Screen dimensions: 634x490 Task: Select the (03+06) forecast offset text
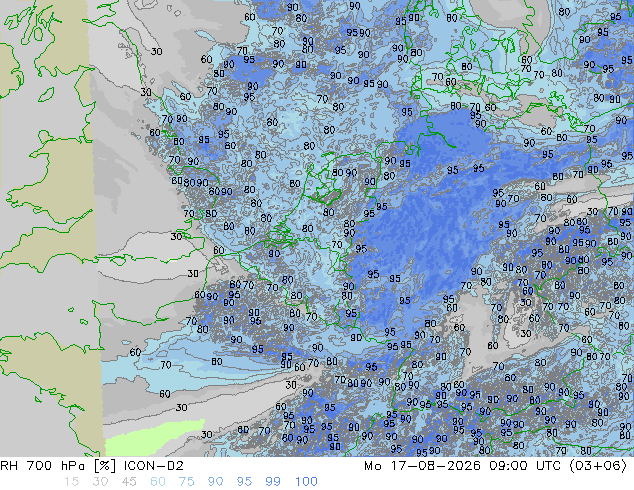(x=598, y=466)
